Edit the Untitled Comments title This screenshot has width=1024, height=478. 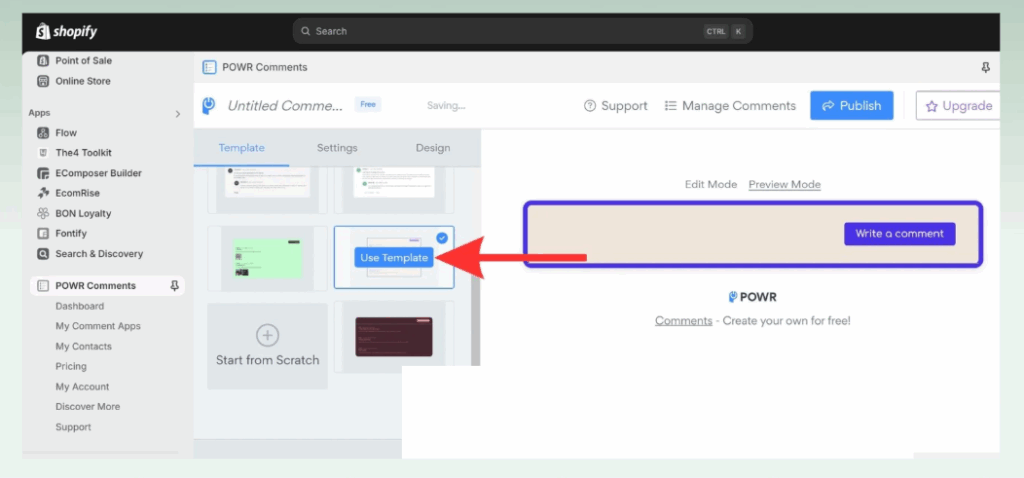pos(285,106)
